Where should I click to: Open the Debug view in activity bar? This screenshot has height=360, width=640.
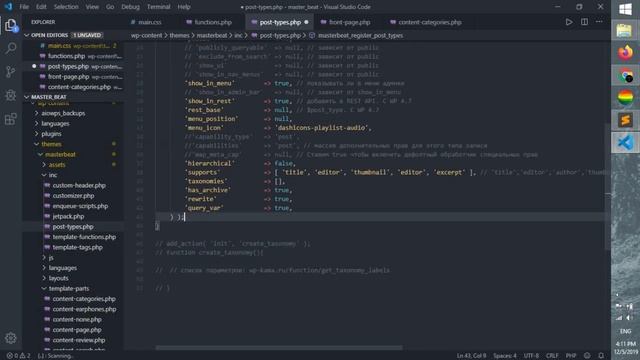coord(11,95)
